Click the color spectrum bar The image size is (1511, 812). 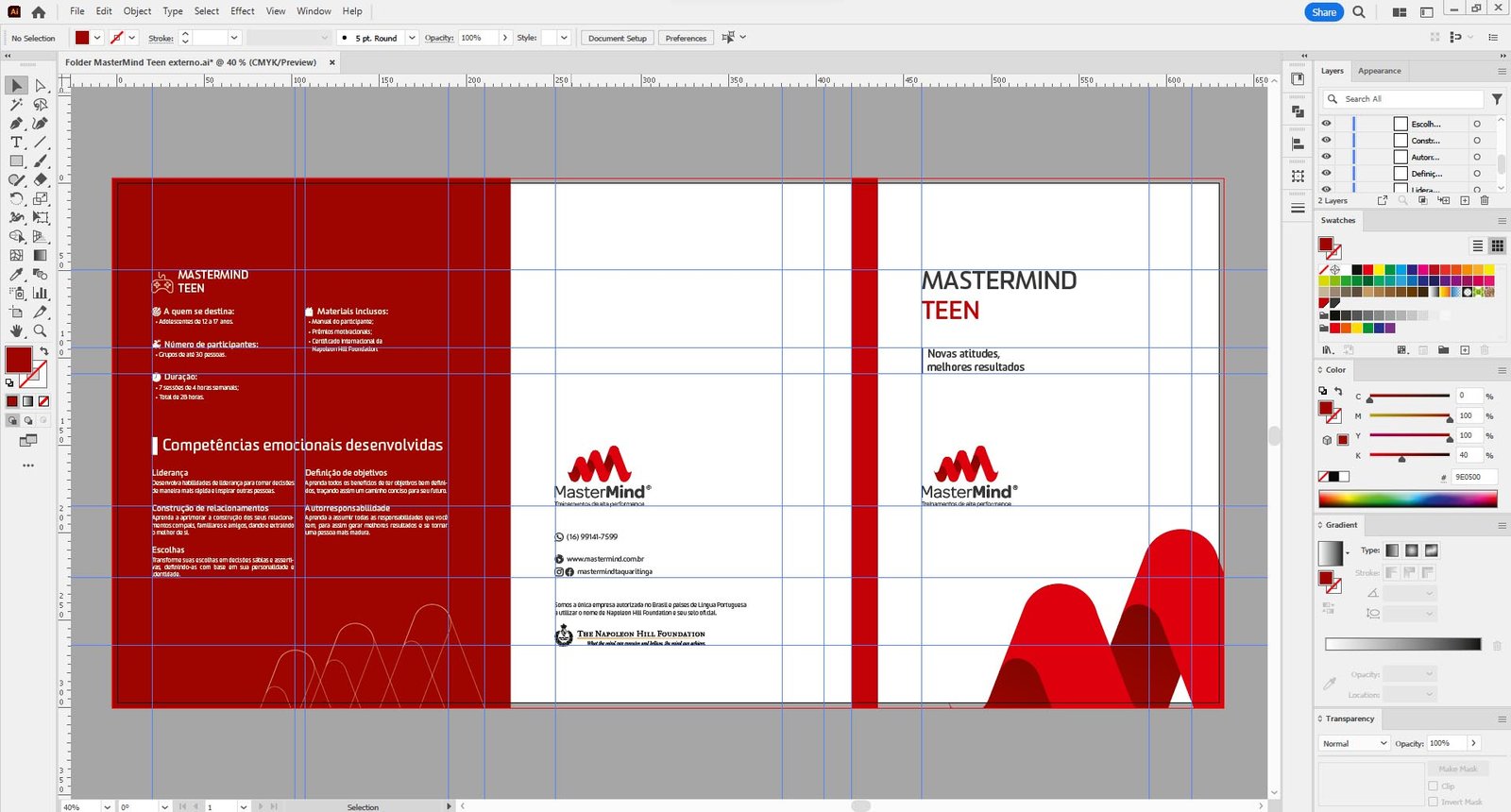[1407, 499]
